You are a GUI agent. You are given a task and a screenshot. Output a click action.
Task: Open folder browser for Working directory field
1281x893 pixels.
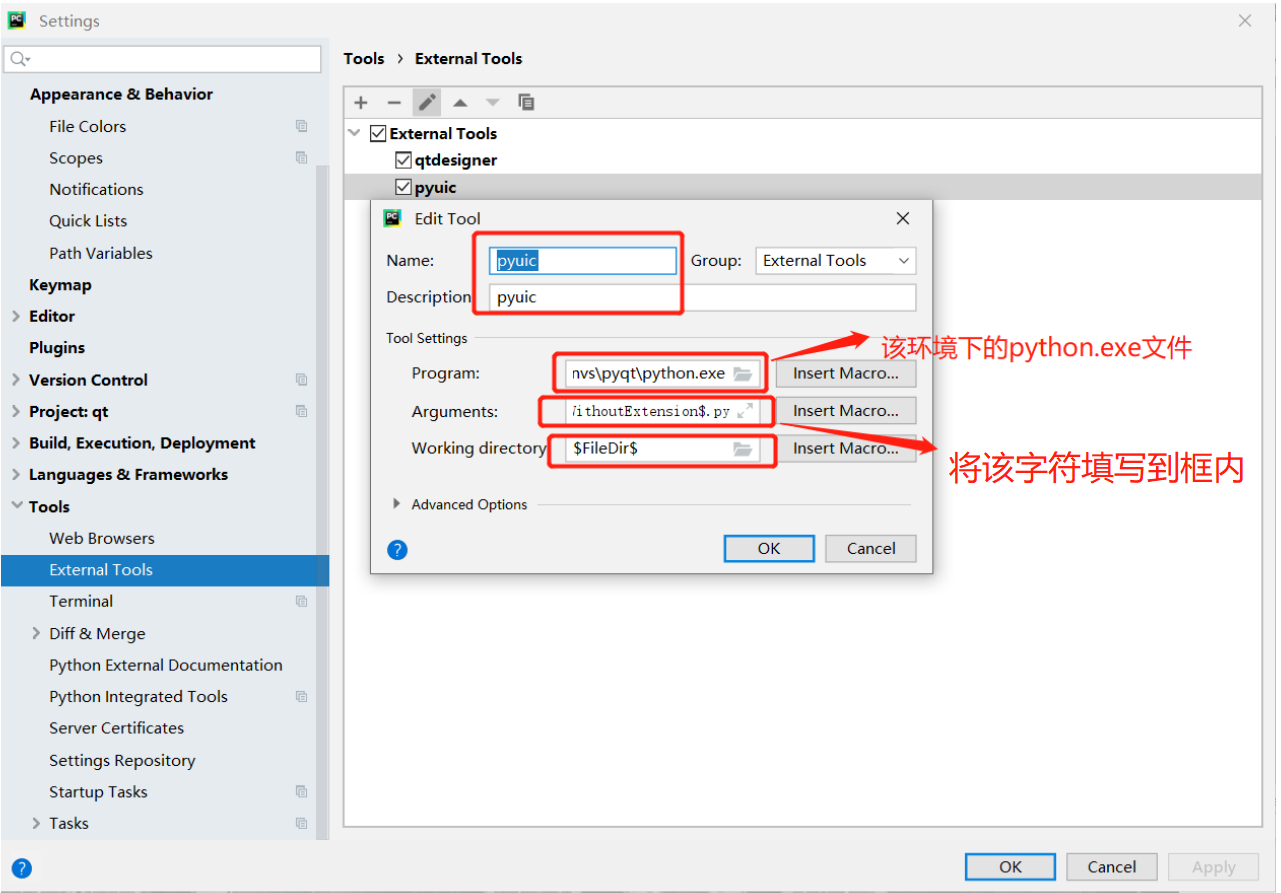tap(742, 449)
